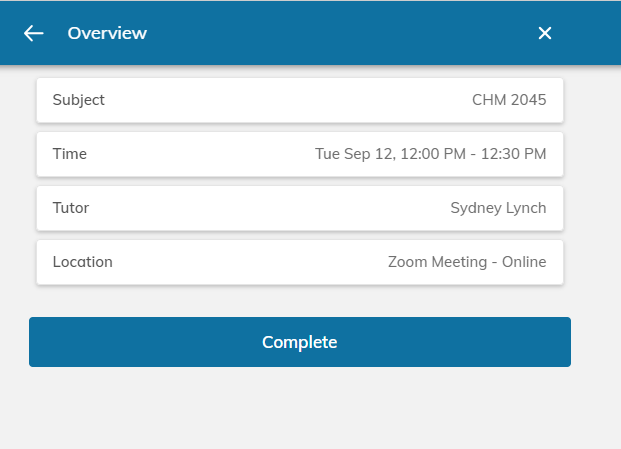The width and height of the screenshot is (621, 449).
Task: Click the 12:30 PM end time
Action: [x=516, y=154]
